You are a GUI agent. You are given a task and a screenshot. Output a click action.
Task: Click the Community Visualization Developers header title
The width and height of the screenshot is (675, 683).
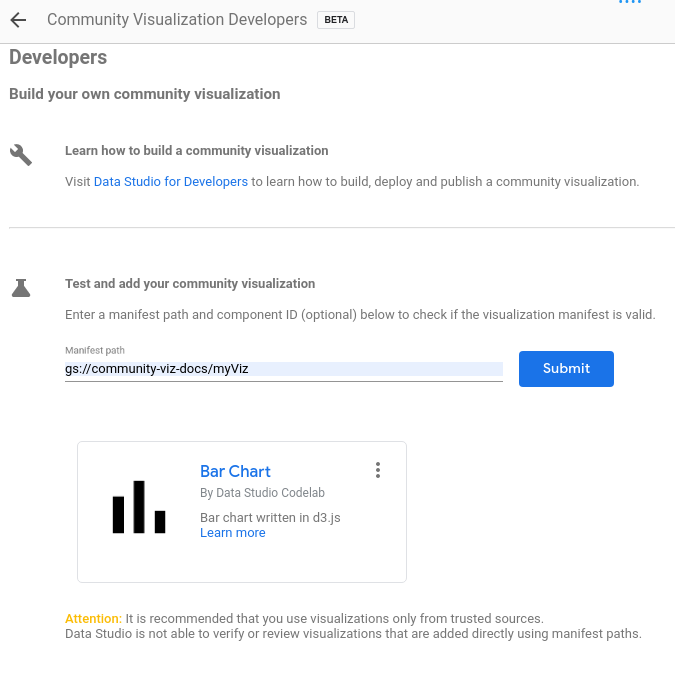[177, 20]
